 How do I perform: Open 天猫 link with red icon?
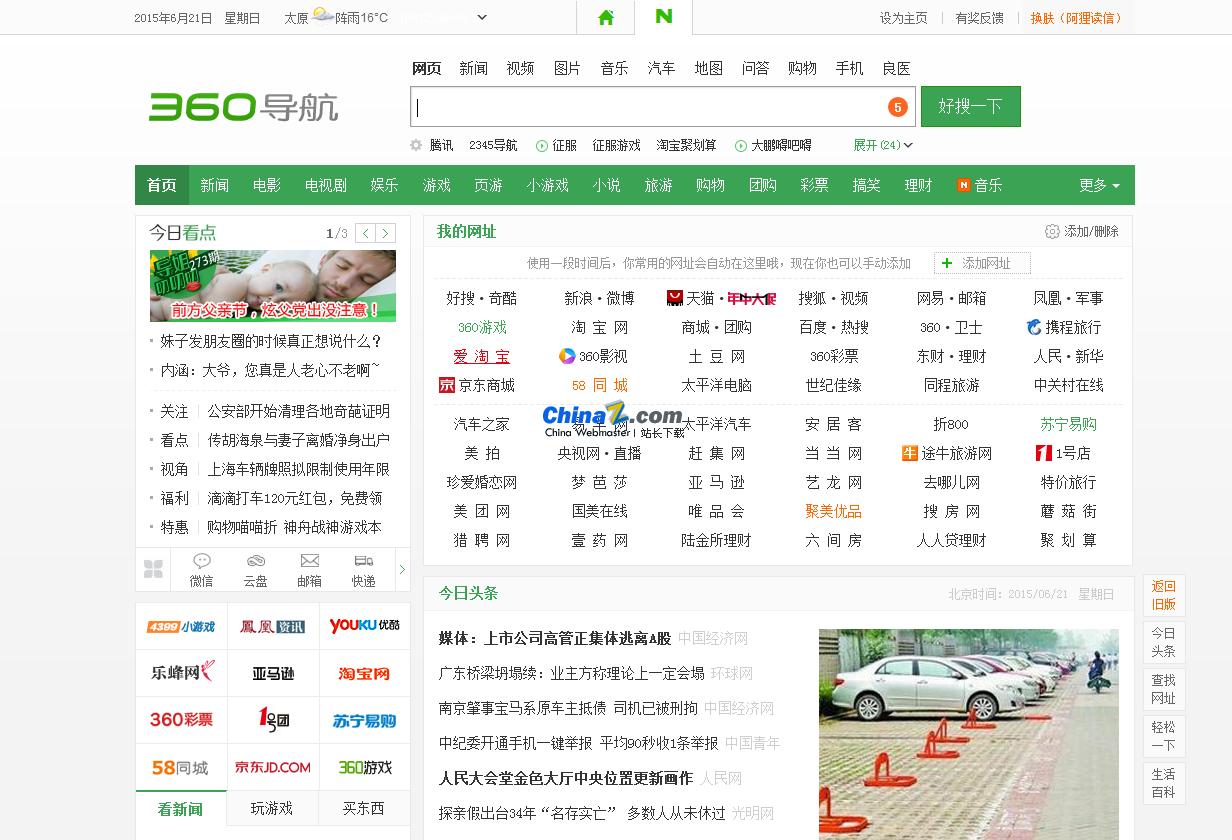click(x=690, y=298)
